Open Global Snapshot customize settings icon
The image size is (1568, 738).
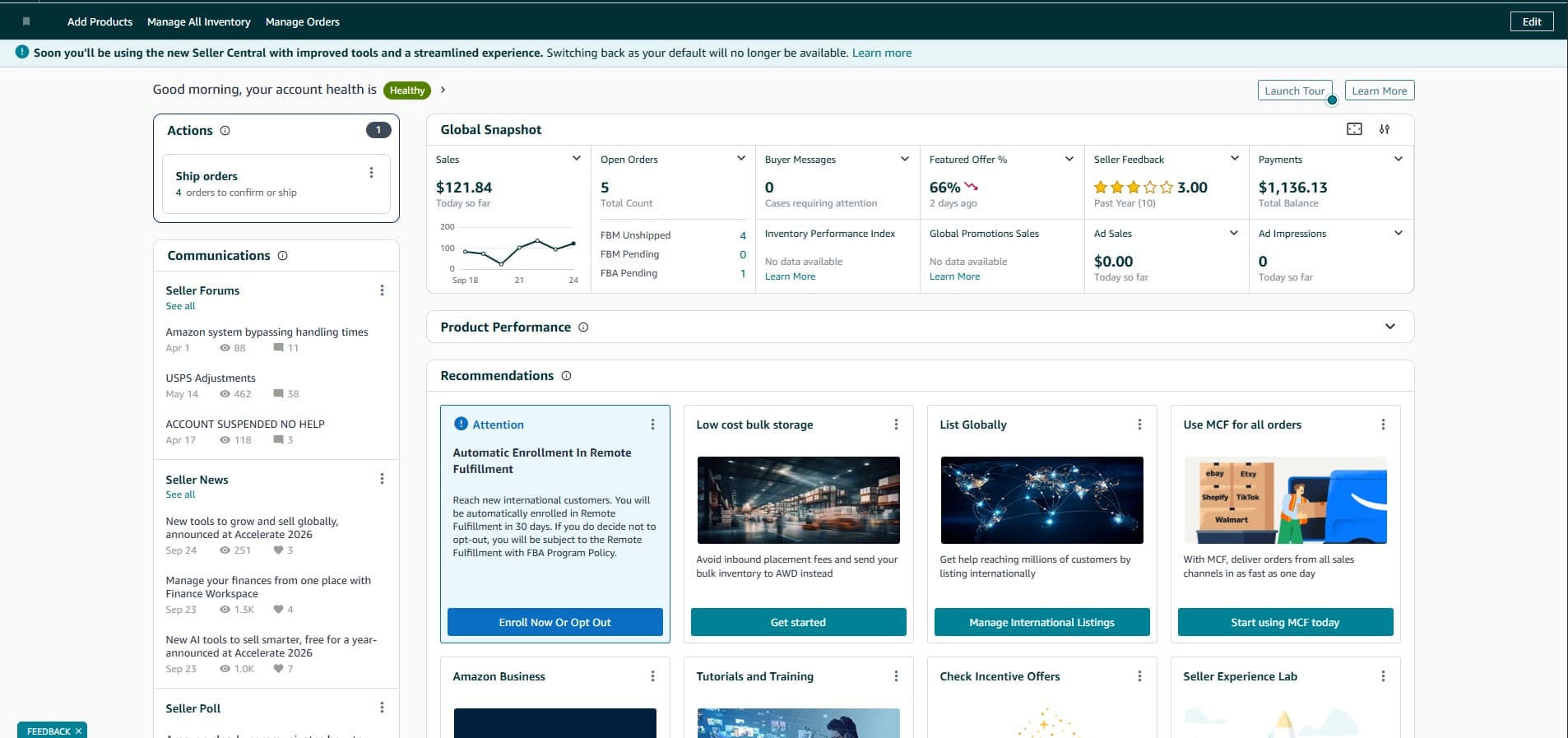coord(1385,129)
